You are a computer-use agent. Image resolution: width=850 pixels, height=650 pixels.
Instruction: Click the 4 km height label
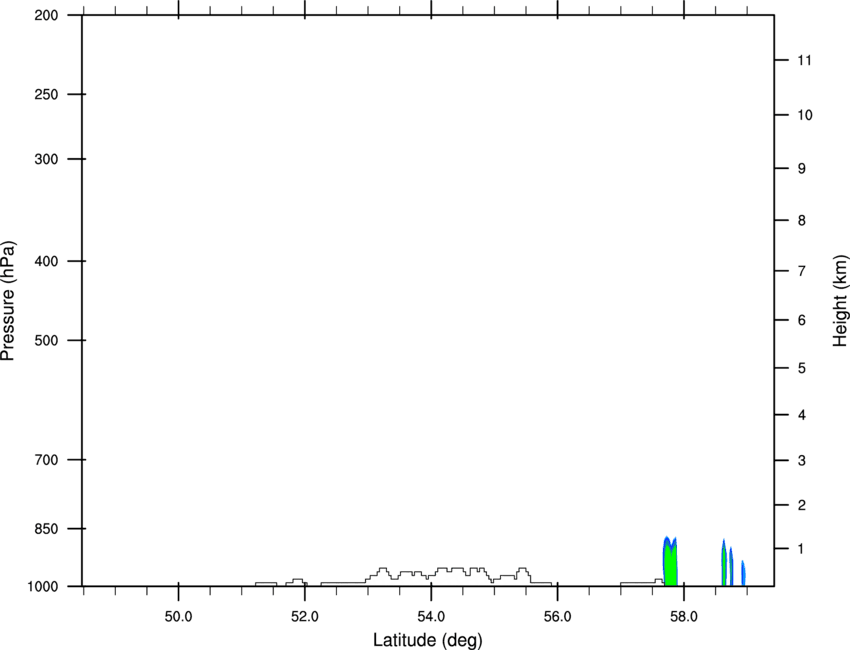pos(802,415)
